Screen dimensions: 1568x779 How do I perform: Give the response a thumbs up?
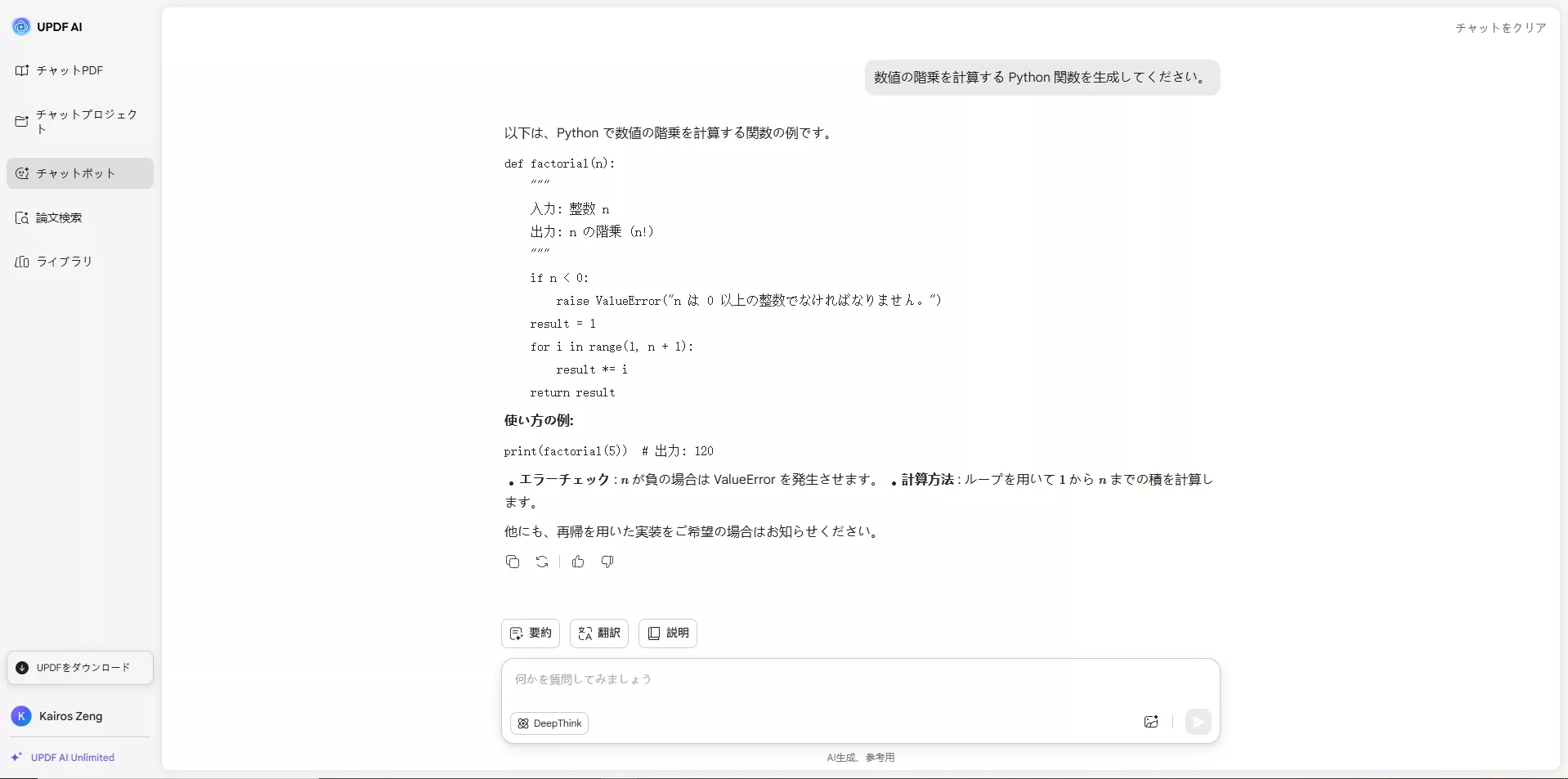pos(578,562)
